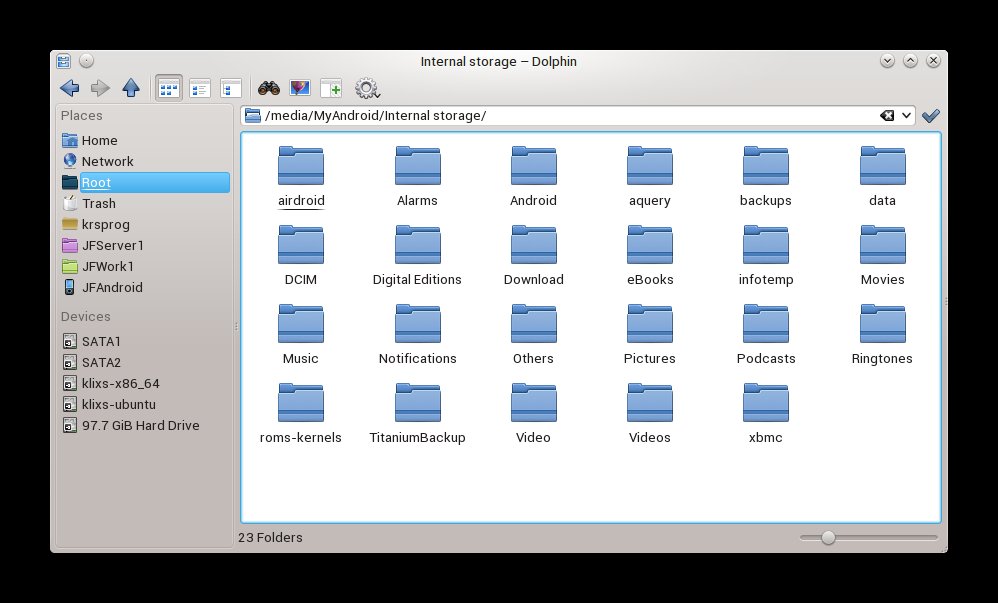The image size is (998, 603).
Task: Go back with the left arrow
Action: (69, 88)
